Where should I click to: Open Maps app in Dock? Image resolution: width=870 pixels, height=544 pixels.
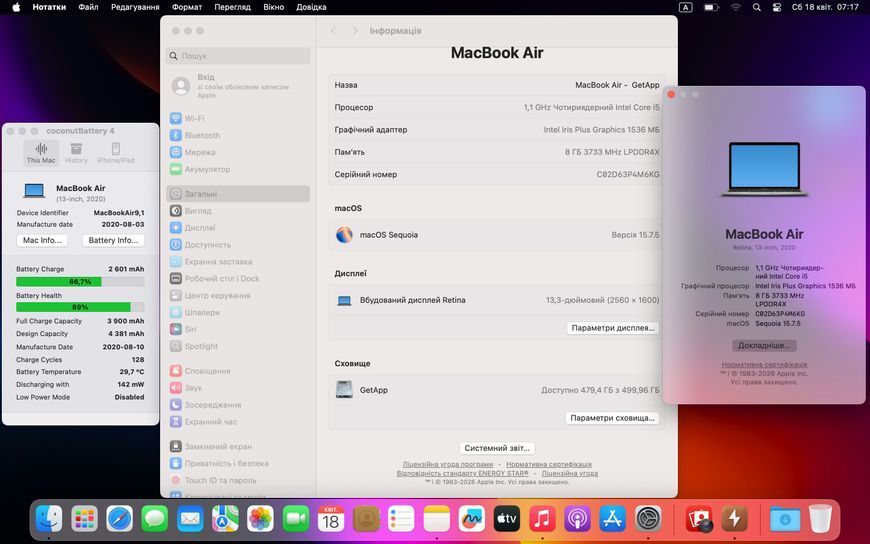(x=225, y=519)
